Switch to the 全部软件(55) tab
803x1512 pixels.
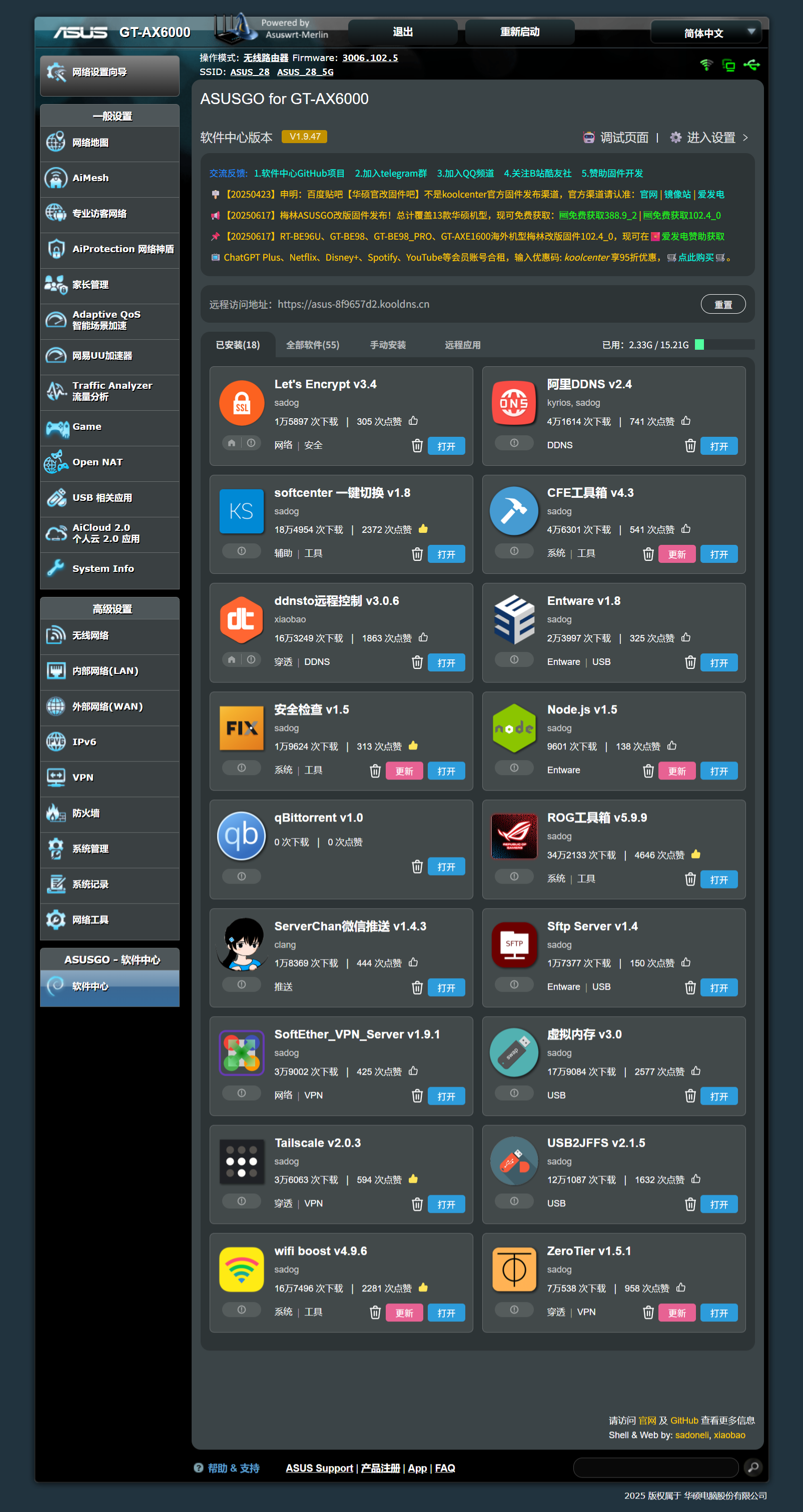pos(312,345)
